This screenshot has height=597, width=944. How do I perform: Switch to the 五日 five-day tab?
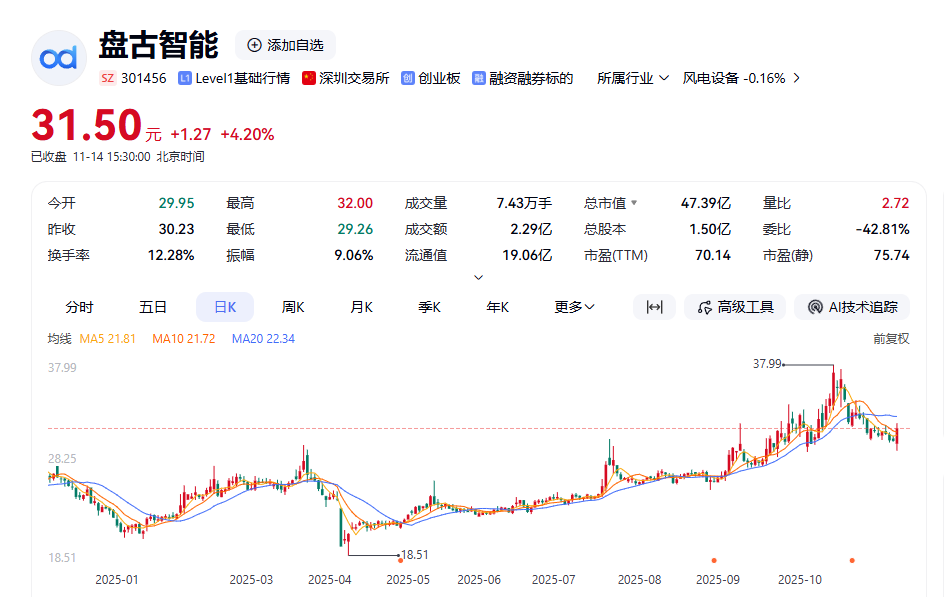(153, 307)
